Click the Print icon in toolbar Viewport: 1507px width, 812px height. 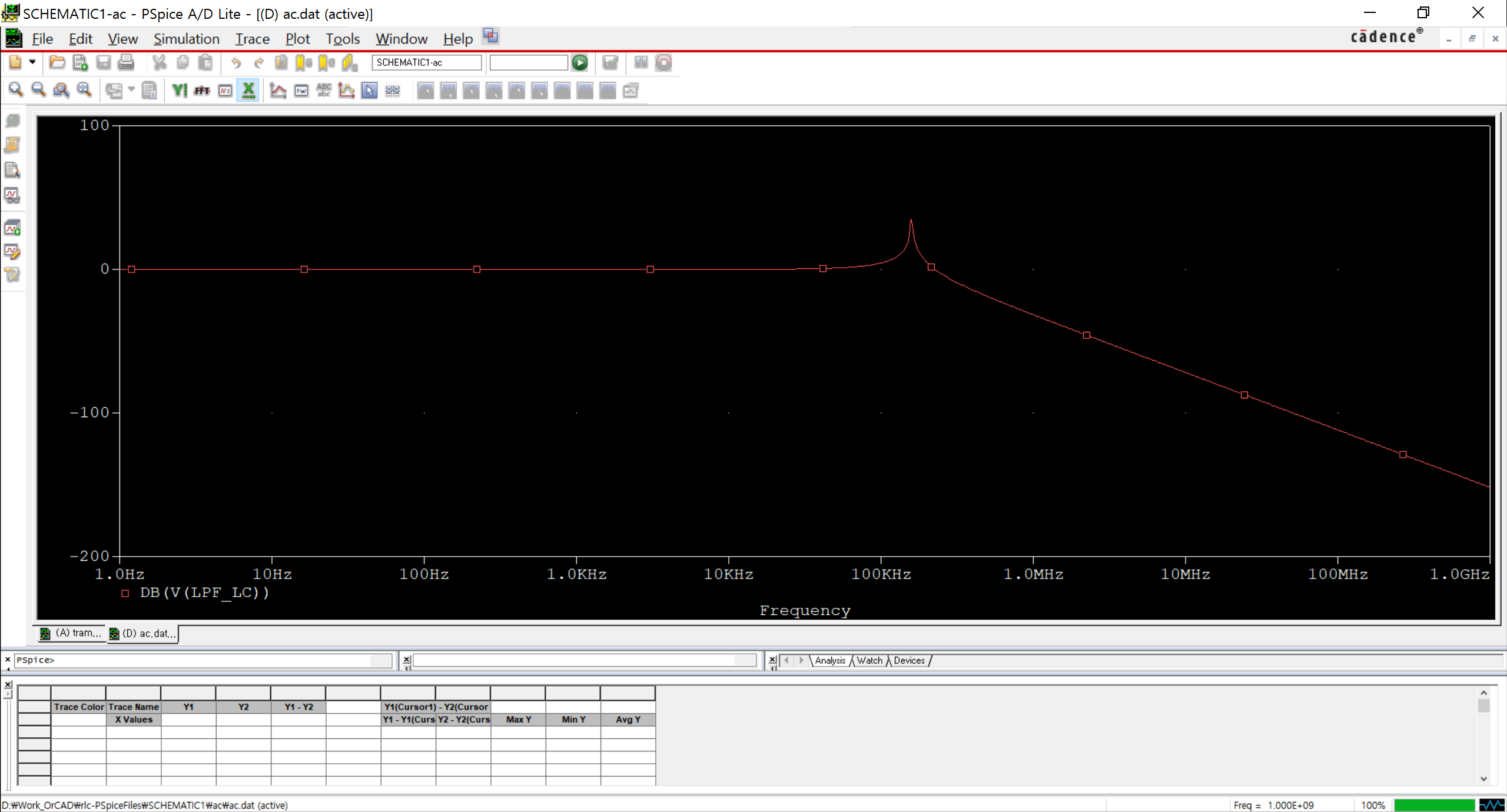tap(126, 62)
